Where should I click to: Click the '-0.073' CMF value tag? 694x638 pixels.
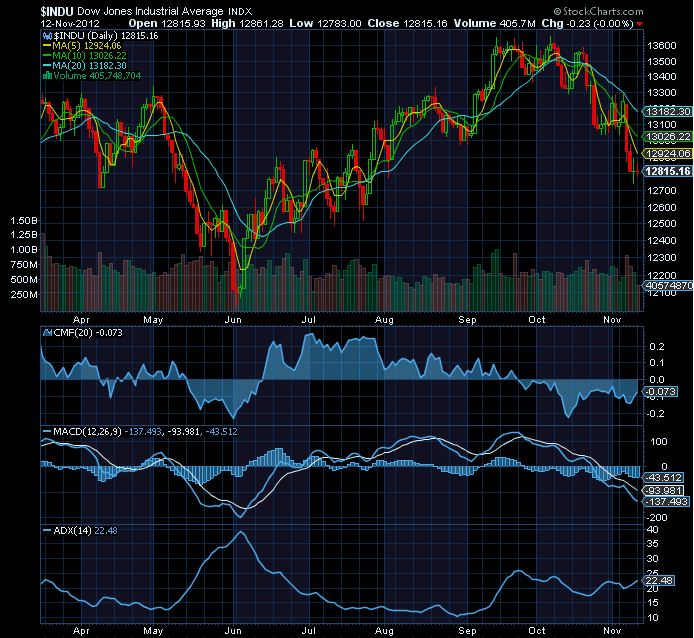point(660,392)
